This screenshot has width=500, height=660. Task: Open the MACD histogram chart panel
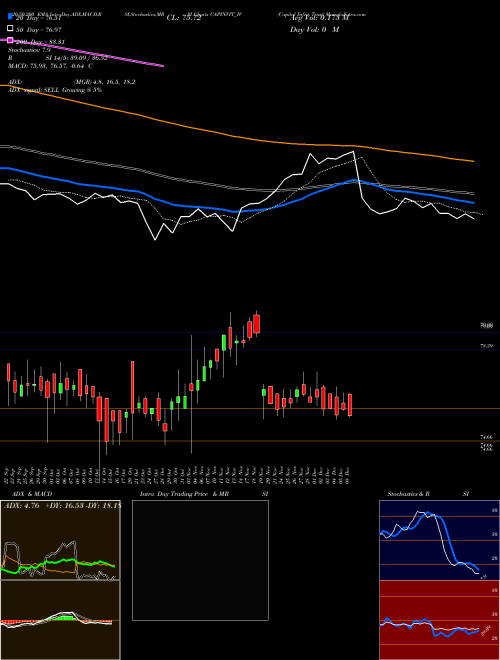pyautogui.click(x=60, y=620)
